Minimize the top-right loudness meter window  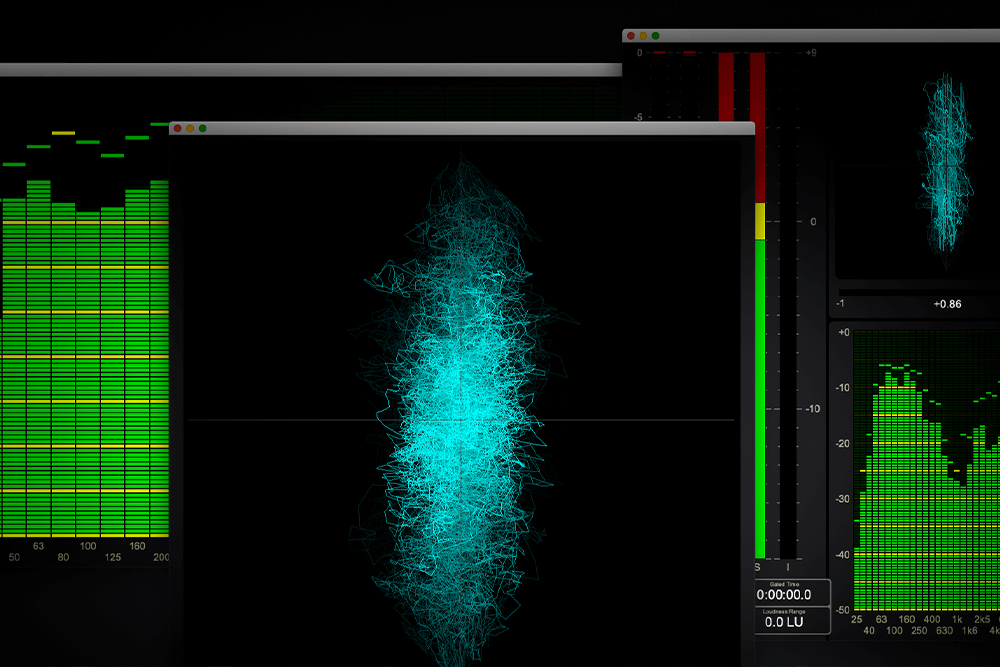643,35
